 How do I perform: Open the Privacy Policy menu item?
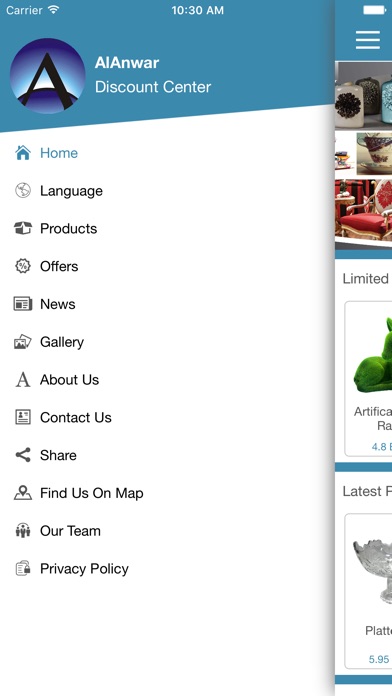[x=167, y=568]
